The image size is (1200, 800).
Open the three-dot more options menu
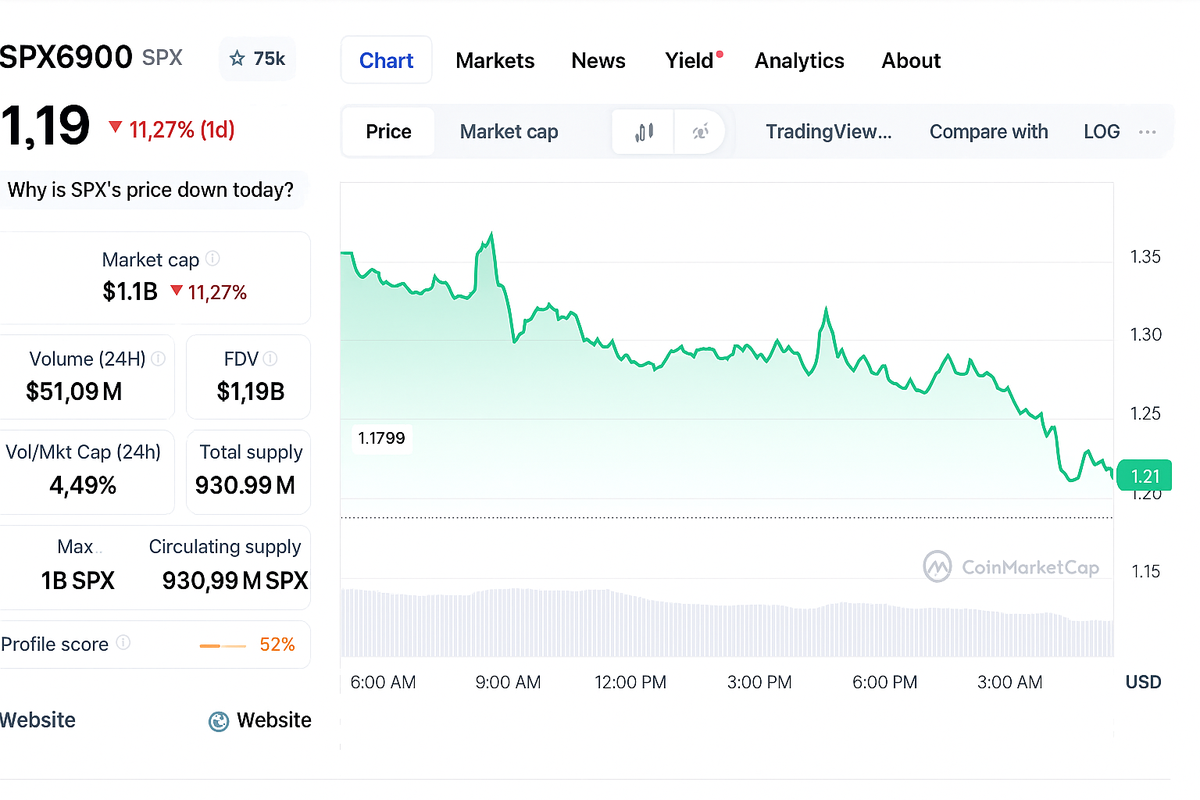(x=1147, y=132)
